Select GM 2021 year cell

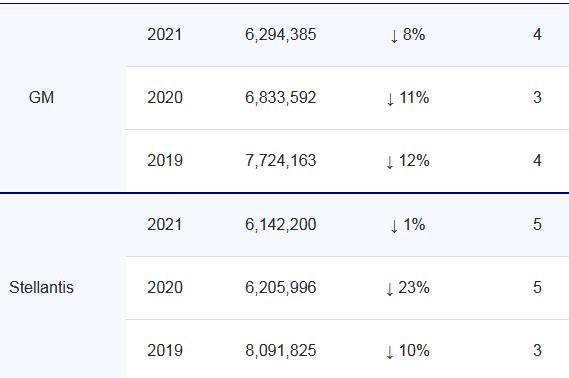164,34
